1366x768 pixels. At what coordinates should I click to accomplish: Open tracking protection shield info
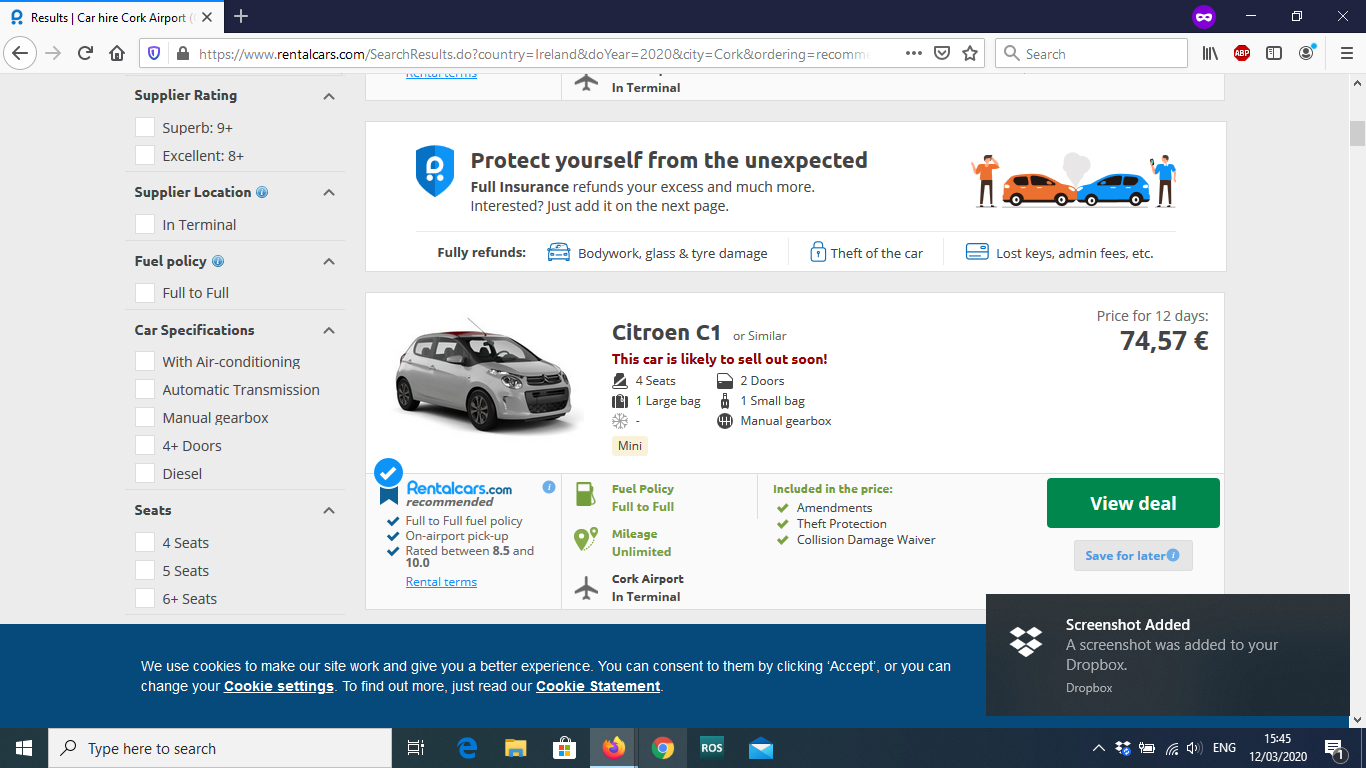154,53
